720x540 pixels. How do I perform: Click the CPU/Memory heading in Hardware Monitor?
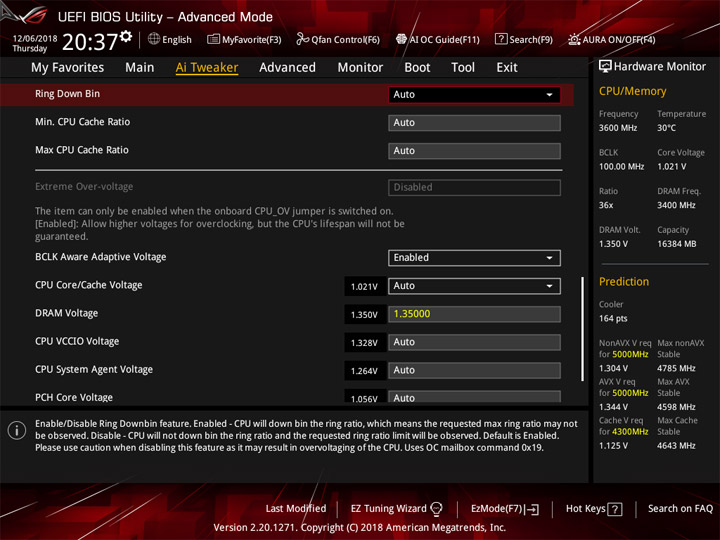click(632, 91)
